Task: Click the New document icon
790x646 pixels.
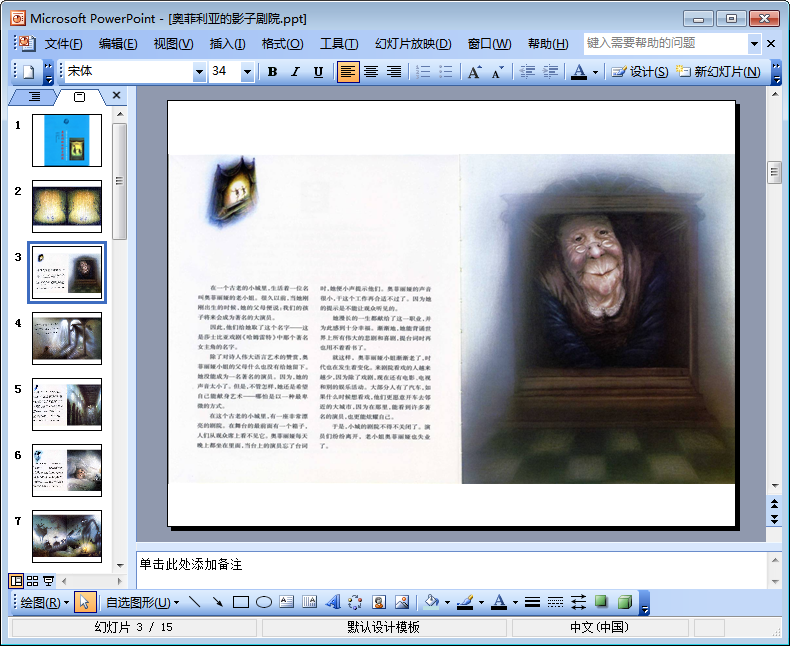Action: click(29, 72)
